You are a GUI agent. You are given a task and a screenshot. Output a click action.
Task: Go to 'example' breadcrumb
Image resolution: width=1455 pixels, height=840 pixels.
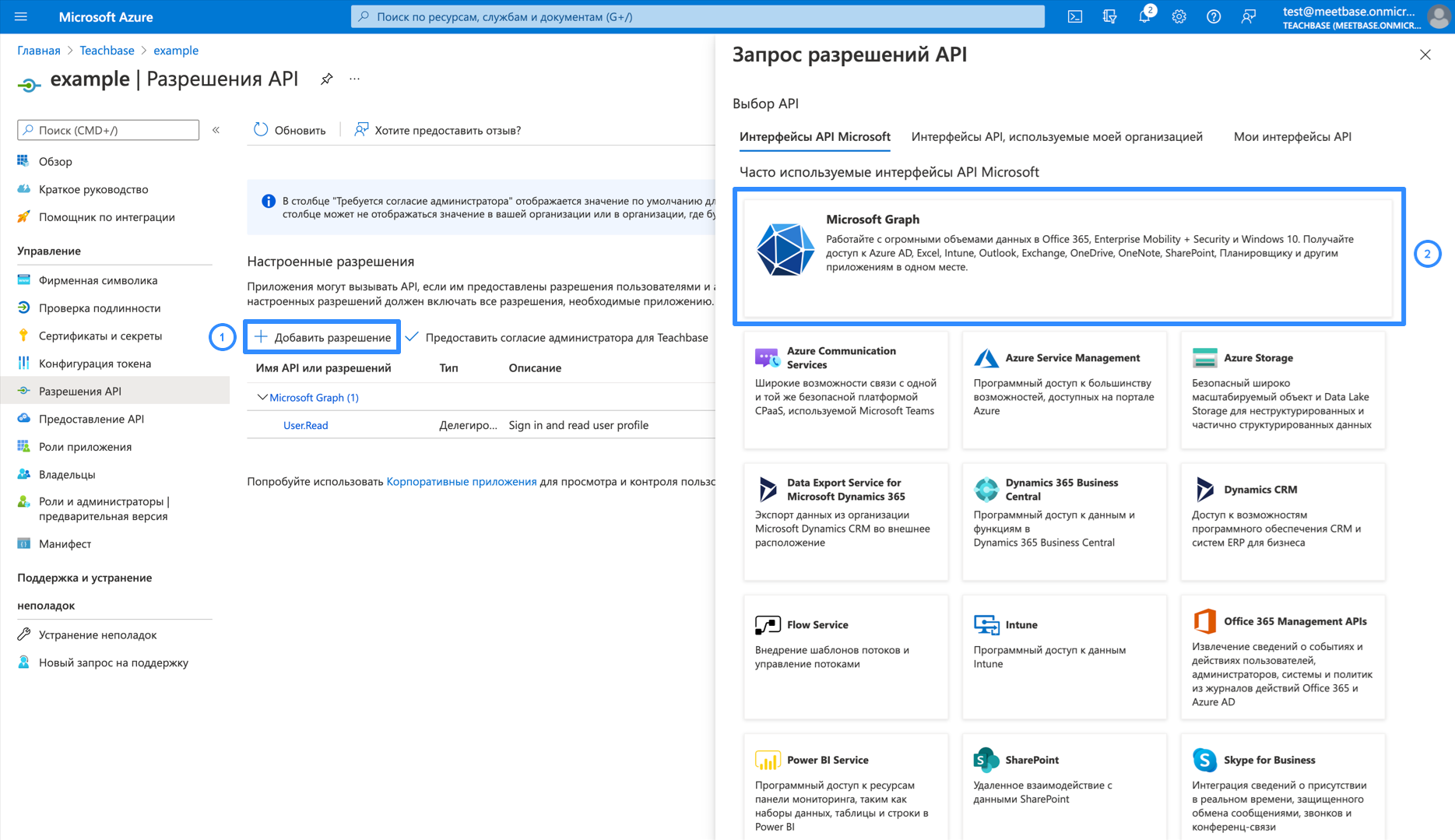[176, 51]
